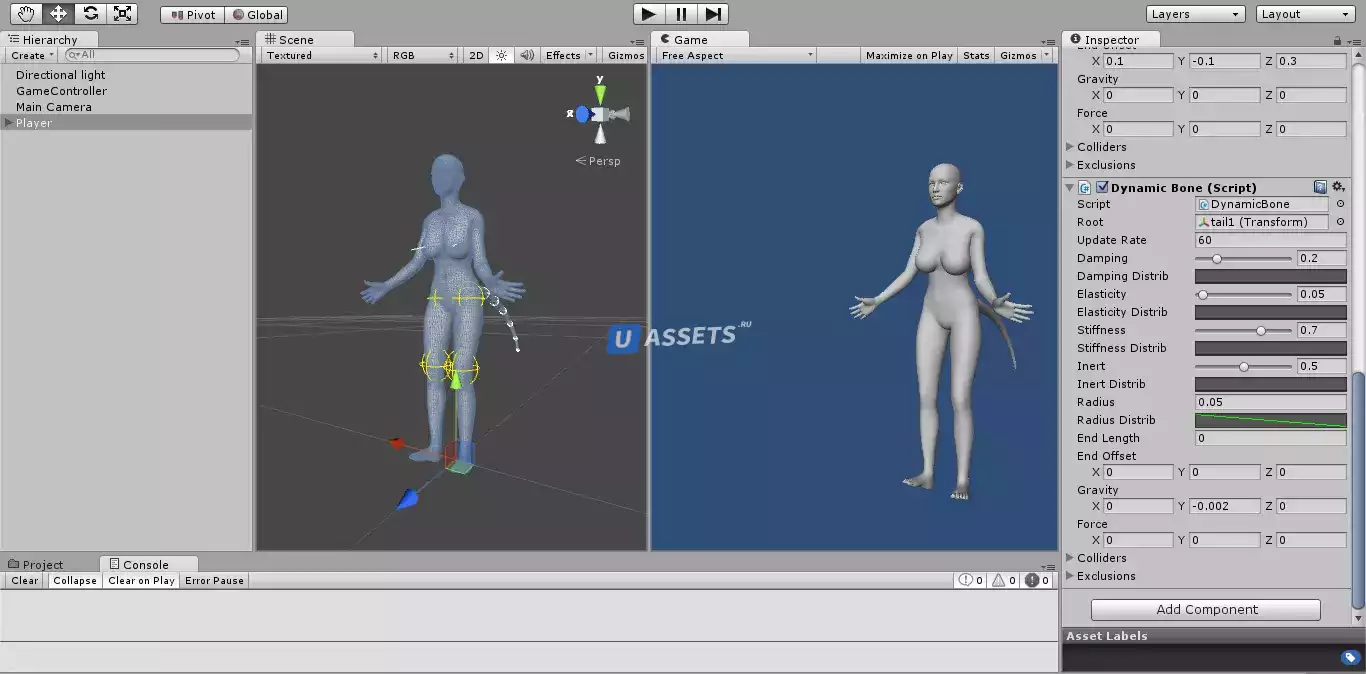Viewport: 1366px width, 674px height.
Task: Open Dynamic Bone component gear menu
Action: 1339,187
